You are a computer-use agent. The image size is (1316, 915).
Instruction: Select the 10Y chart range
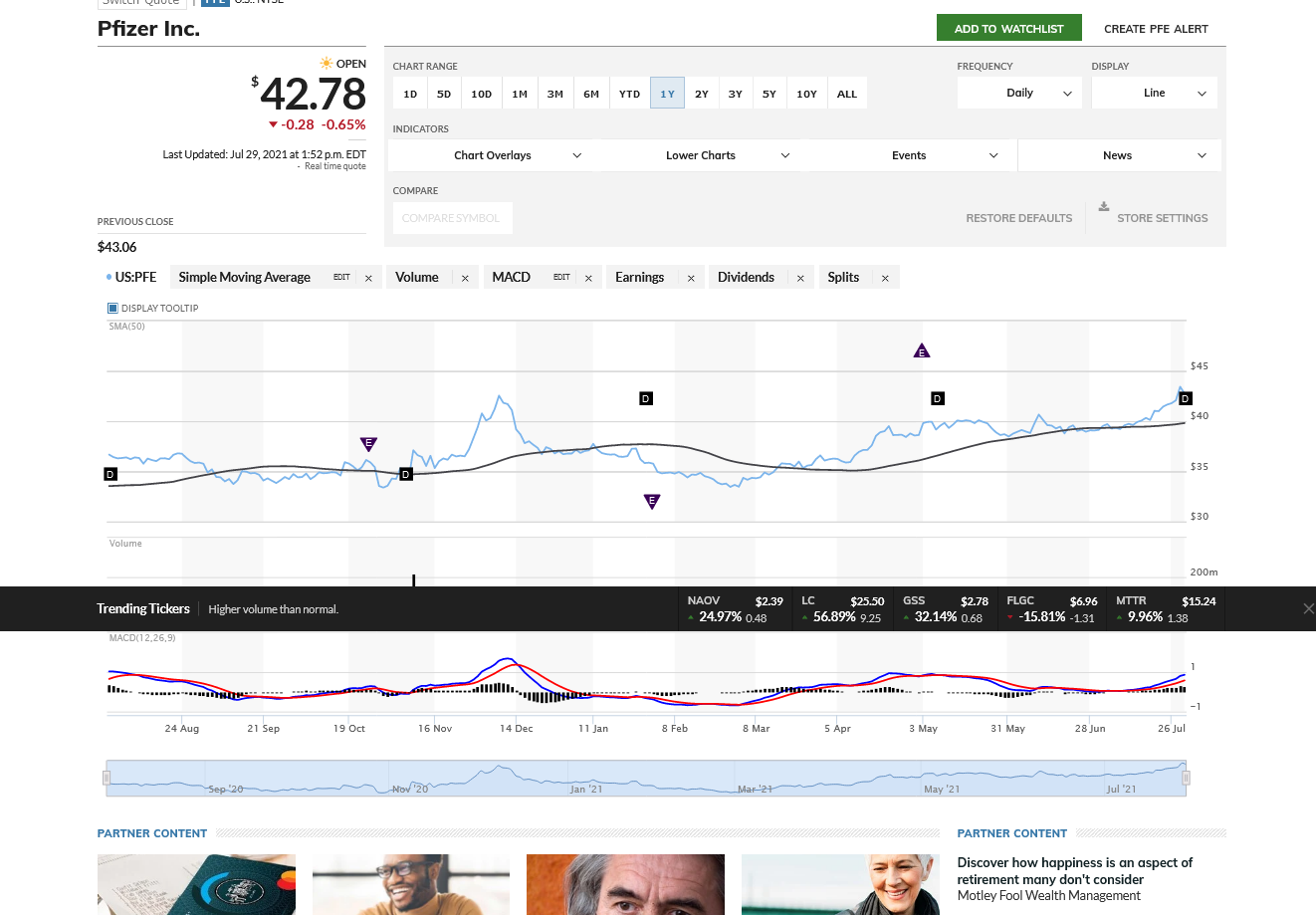pyautogui.click(x=807, y=94)
